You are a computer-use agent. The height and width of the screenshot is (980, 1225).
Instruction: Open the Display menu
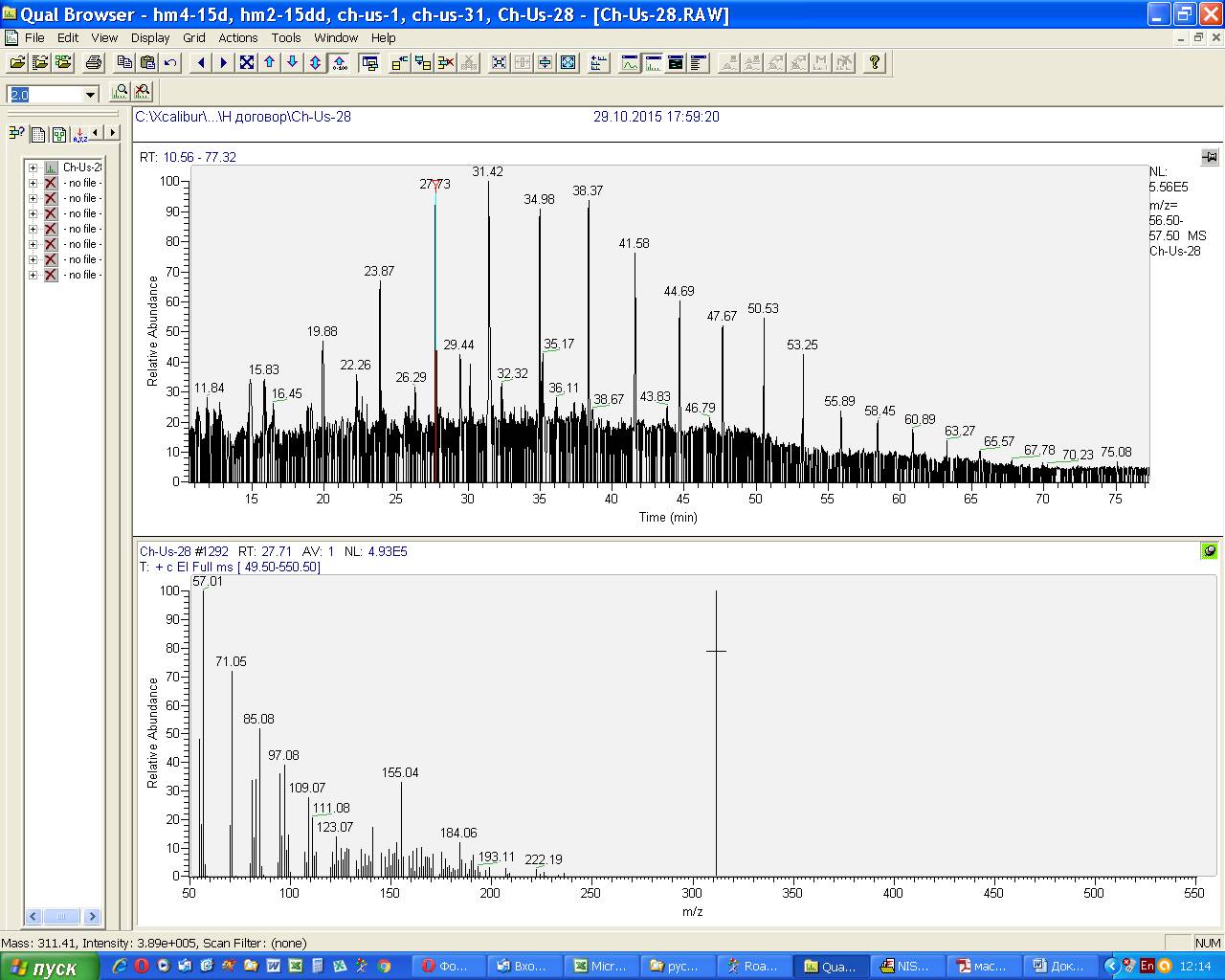[x=150, y=38]
